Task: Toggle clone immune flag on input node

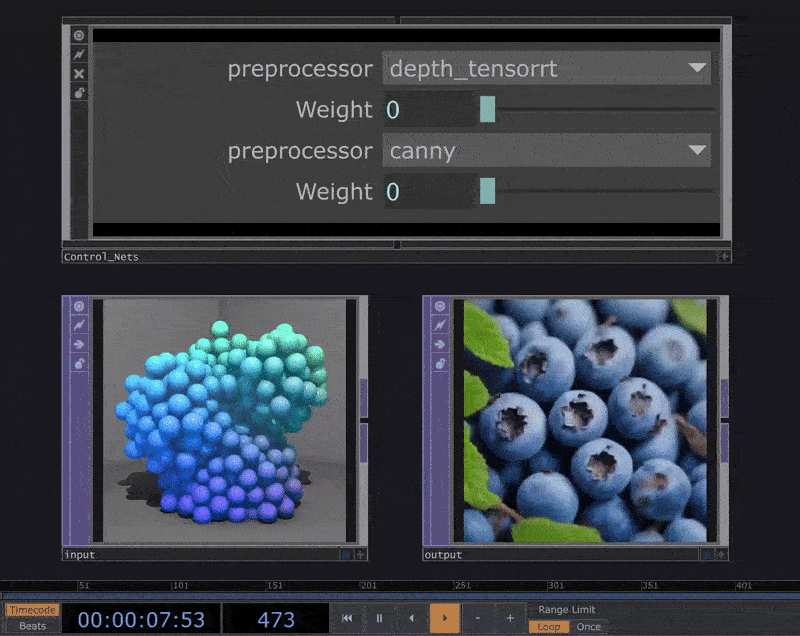Action: click(79, 325)
